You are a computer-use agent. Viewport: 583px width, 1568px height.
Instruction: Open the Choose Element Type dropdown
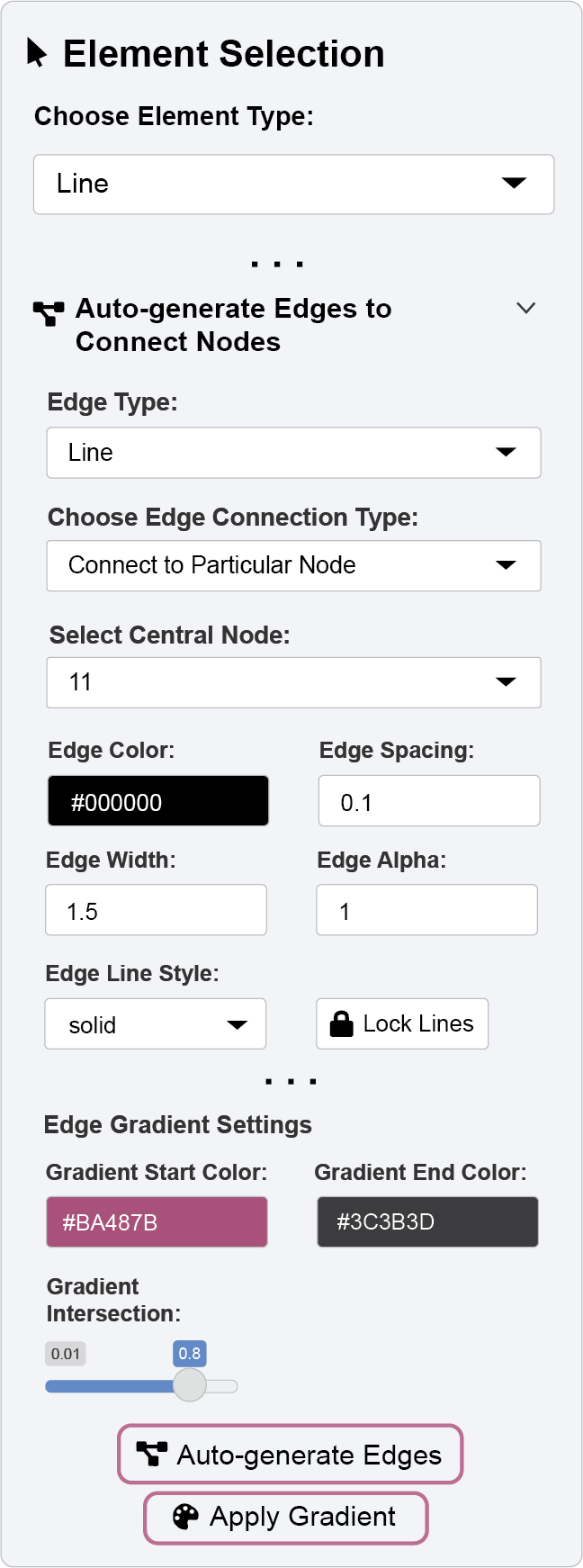pos(293,185)
